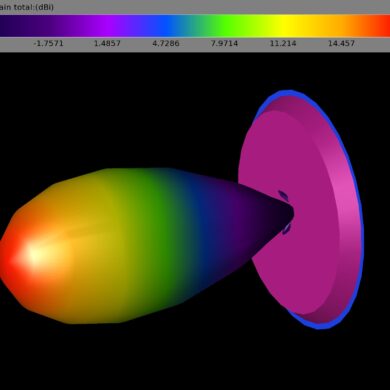The height and width of the screenshot is (390, 390).
Task: Click the -1.7571 legend value
Action: [48, 43]
